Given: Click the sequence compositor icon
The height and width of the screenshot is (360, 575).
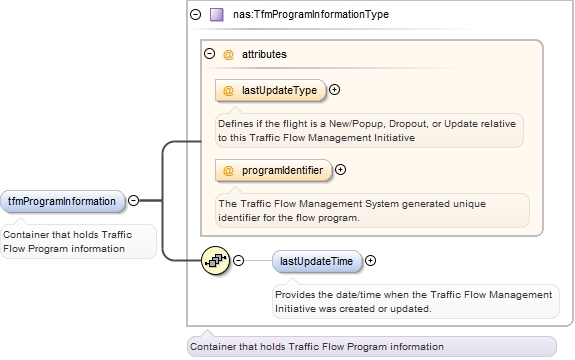Looking at the screenshot, I should pos(215,260).
